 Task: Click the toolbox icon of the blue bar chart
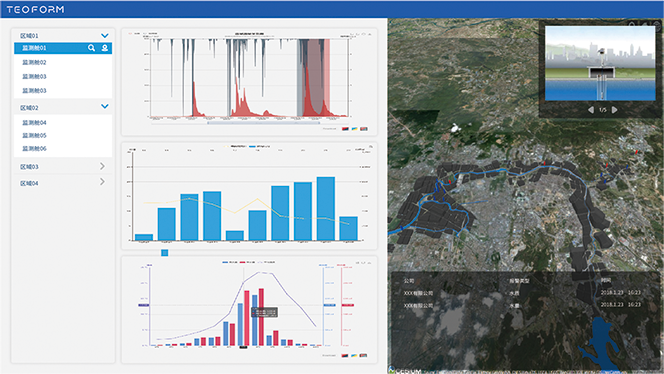371,147
